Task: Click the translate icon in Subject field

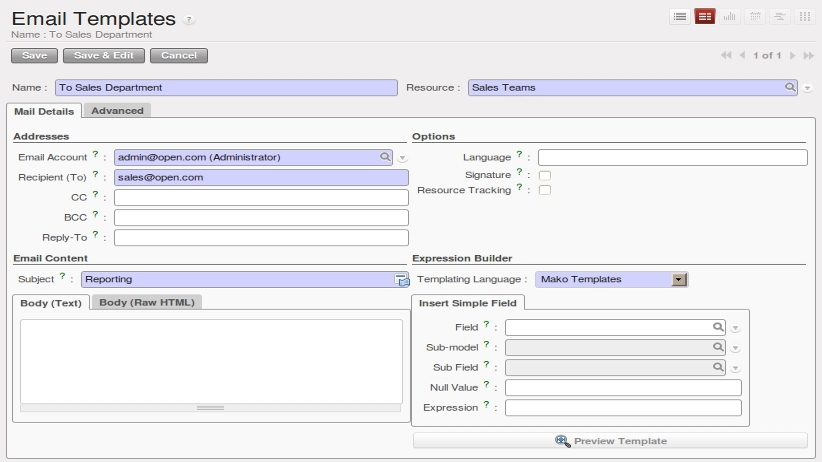Action: coord(402,280)
